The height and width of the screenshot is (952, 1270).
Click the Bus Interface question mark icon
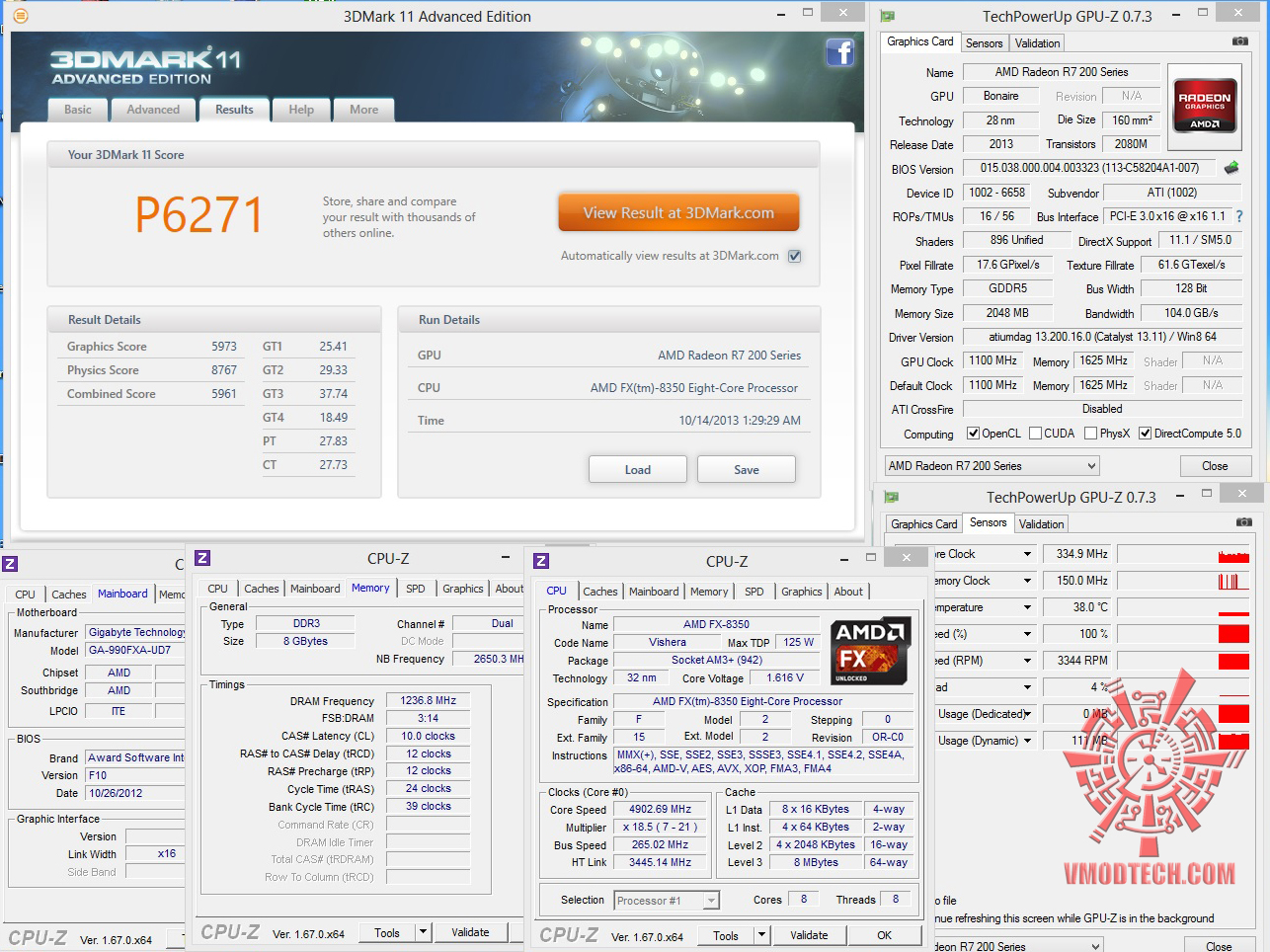pyautogui.click(x=1239, y=216)
